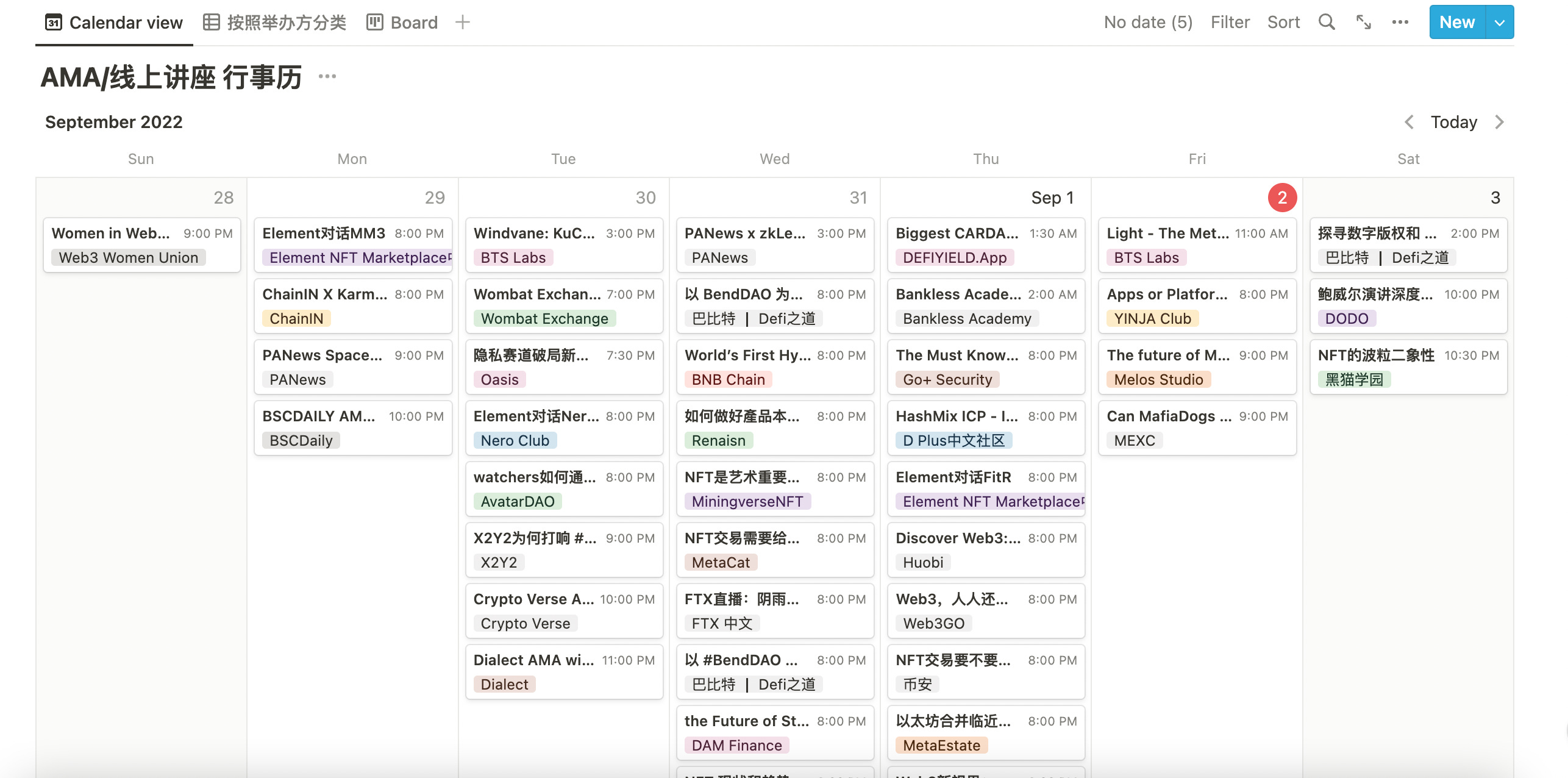Click the 黑猫学园 tag
The image size is (1568, 778).
click(1354, 379)
